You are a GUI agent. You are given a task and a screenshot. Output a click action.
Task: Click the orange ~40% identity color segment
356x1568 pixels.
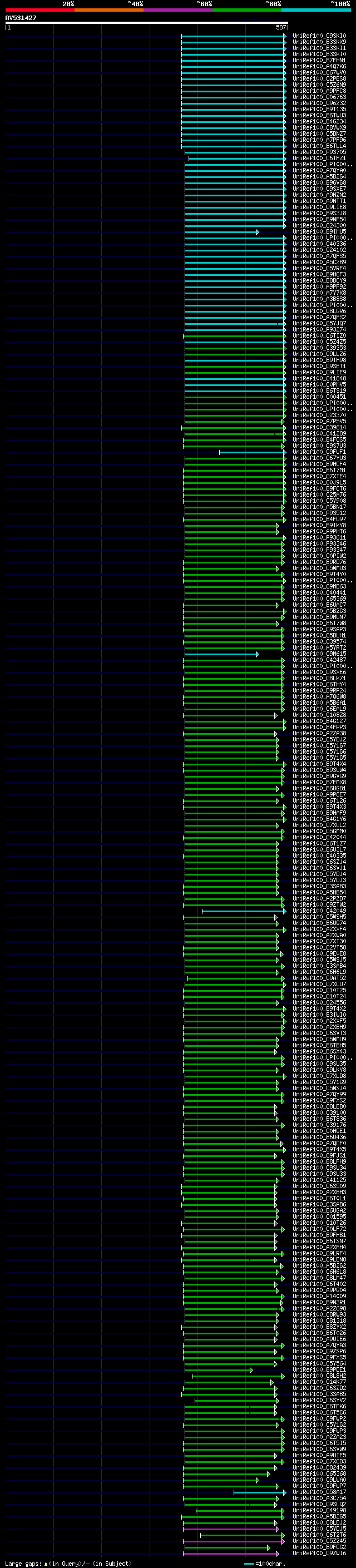109,10
